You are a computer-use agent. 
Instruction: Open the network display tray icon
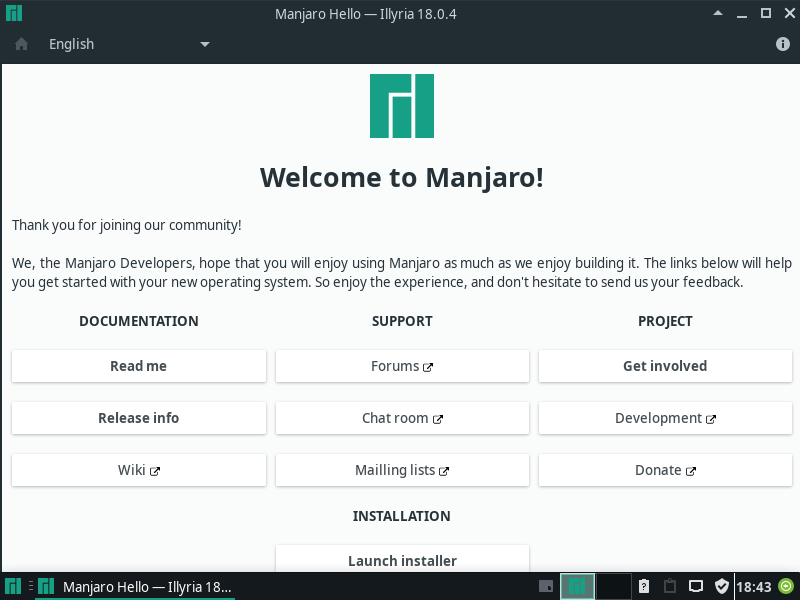click(695, 586)
